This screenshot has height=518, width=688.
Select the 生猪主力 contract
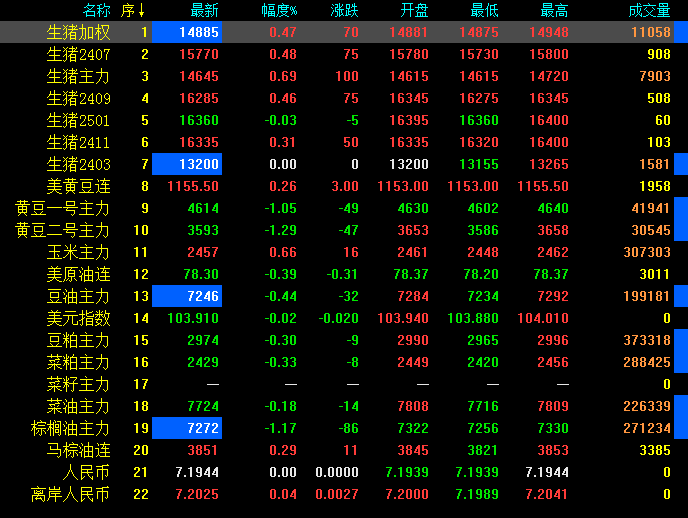click(78, 76)
